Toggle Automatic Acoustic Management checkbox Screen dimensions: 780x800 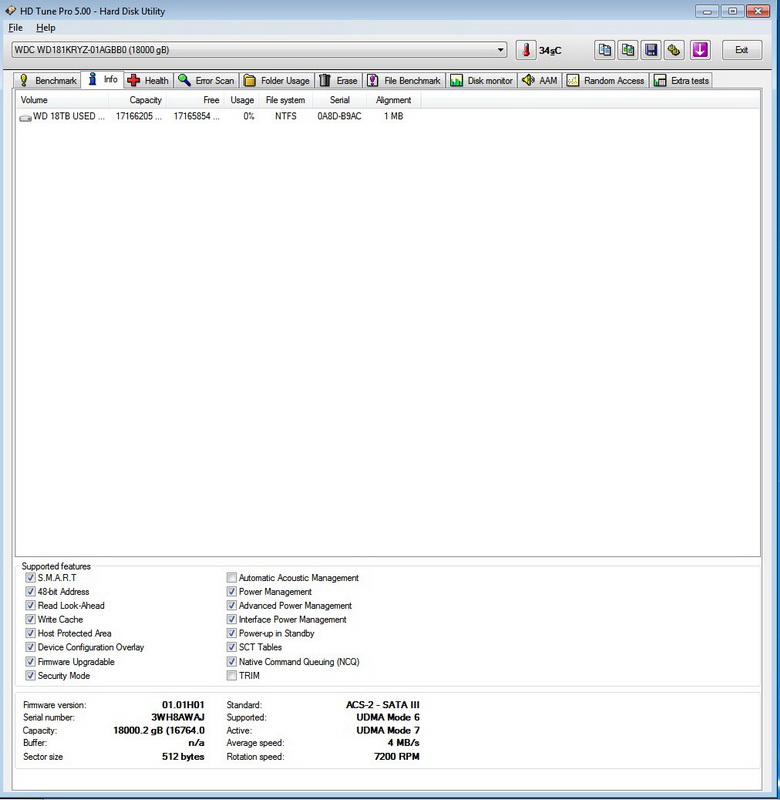[x=232, y=578]
